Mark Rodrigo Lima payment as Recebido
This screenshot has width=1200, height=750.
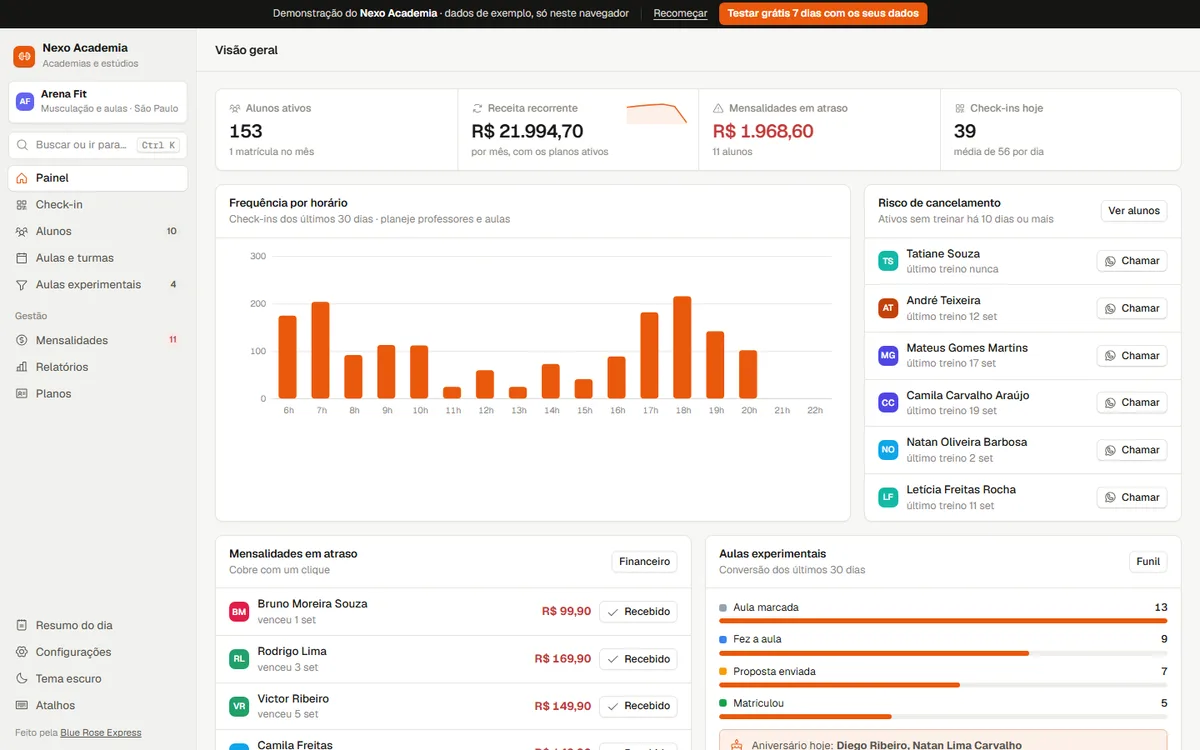[x=638, y=659]
